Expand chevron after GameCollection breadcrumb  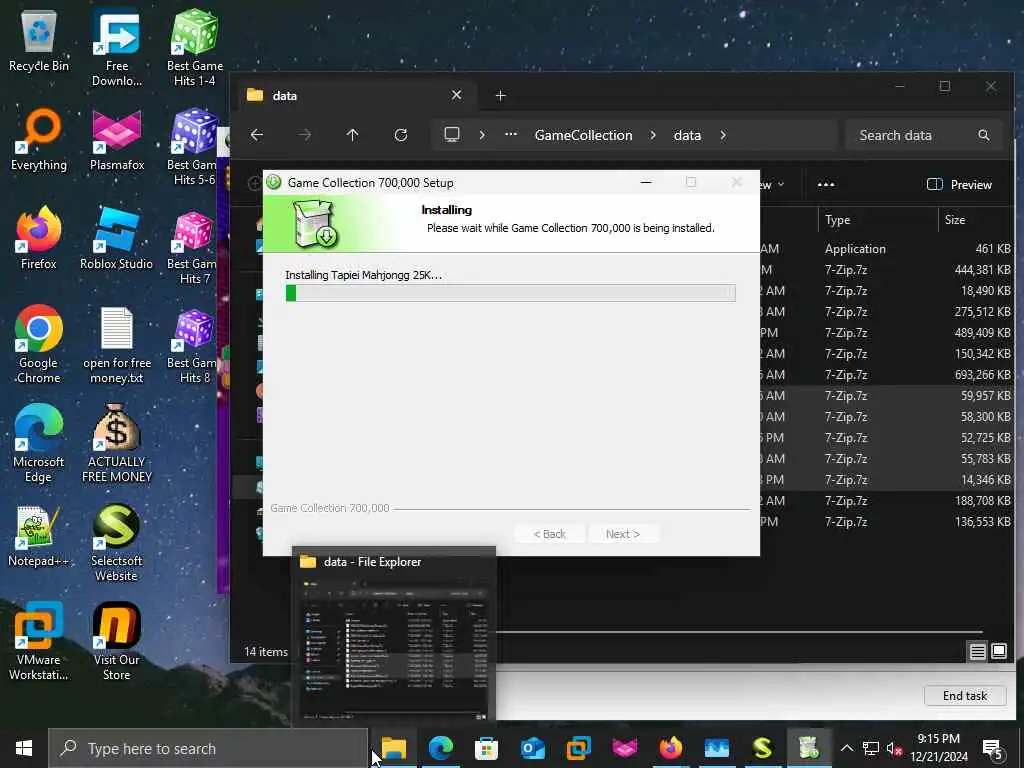653,135
